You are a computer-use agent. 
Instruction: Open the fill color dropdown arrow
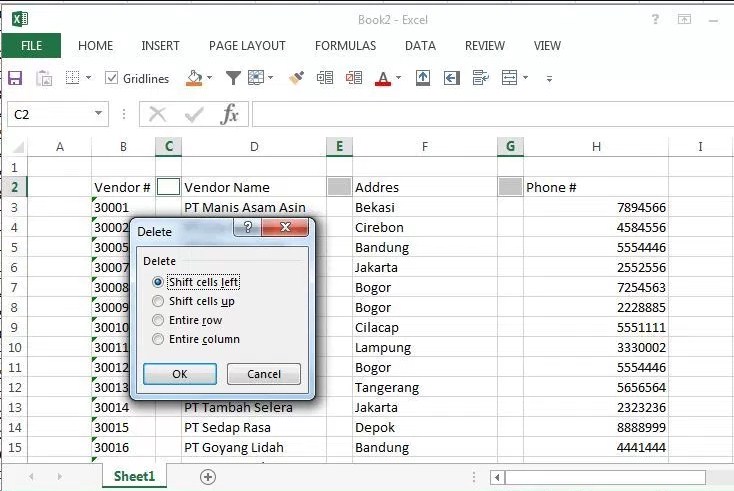pos(209,78)
